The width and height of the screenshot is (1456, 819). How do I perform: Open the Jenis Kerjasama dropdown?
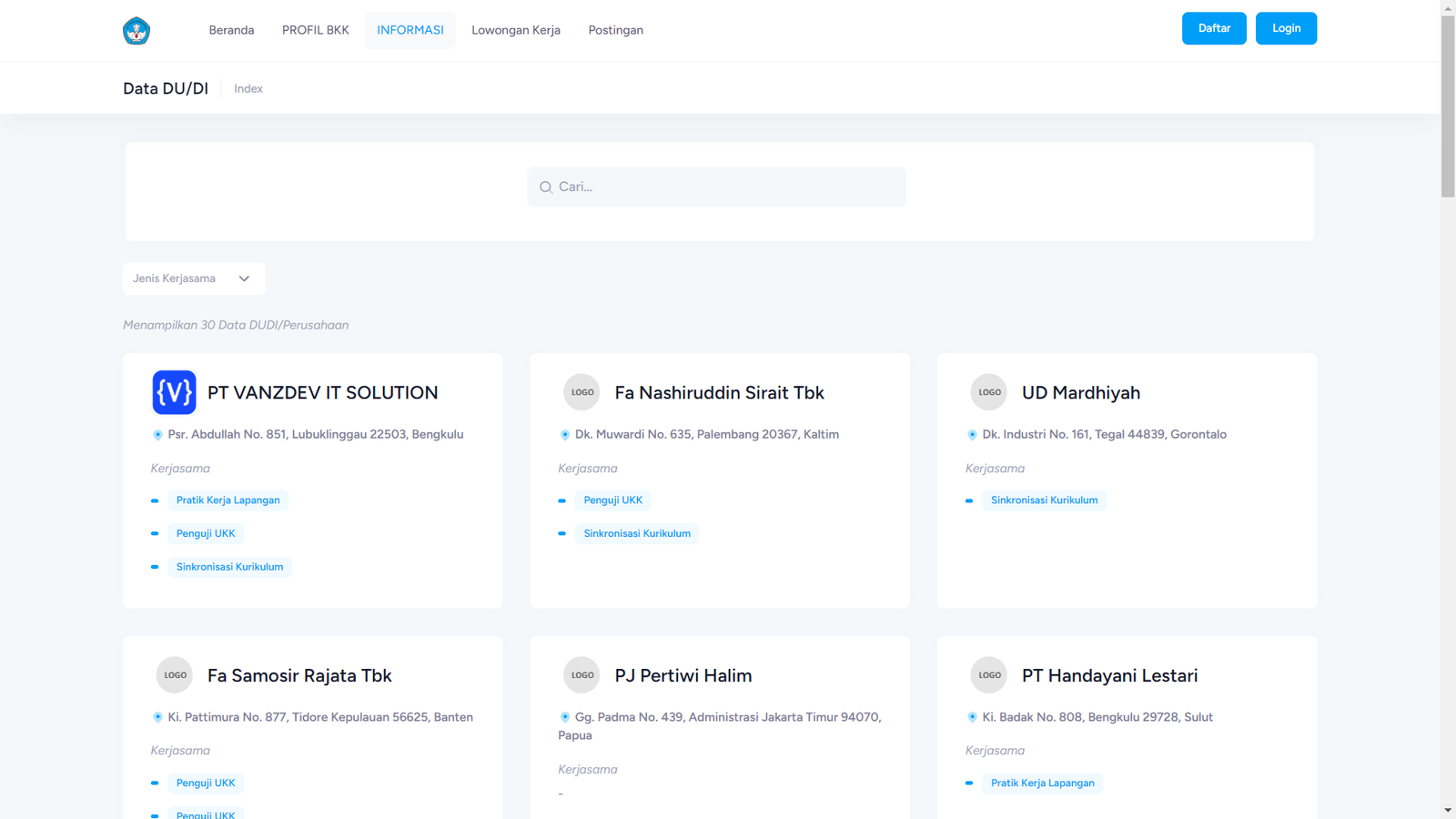coord(194,278)
